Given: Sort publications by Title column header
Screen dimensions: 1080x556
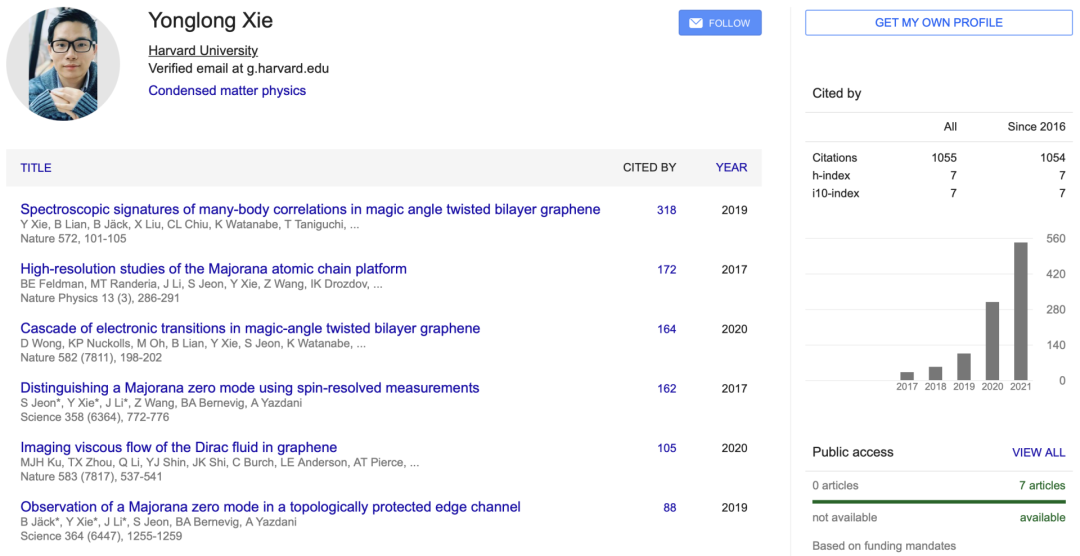Looking at the screenshot, I should tap(36, 168).
